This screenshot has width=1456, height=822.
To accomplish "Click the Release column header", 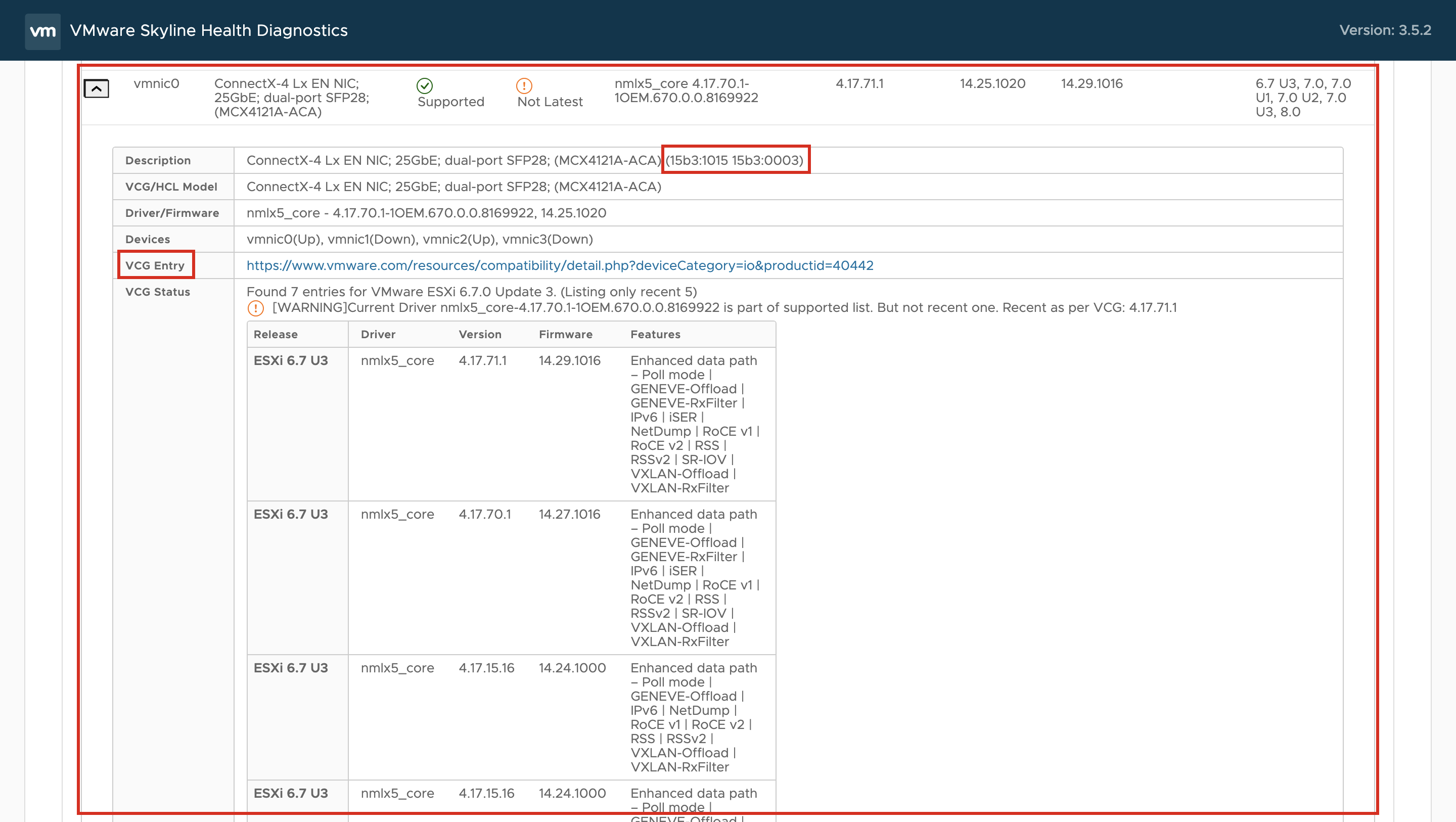I will [275, 334].
